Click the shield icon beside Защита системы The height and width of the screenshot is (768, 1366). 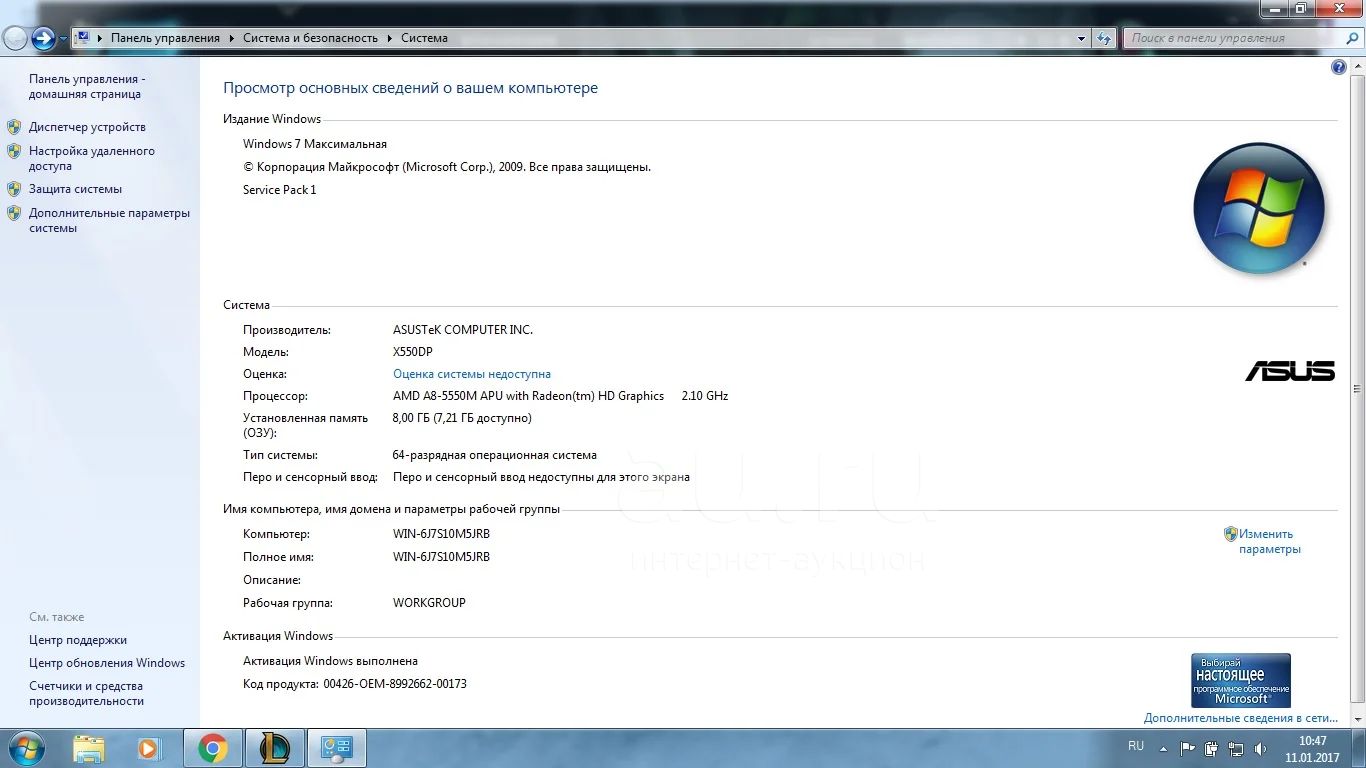point(14,189)
